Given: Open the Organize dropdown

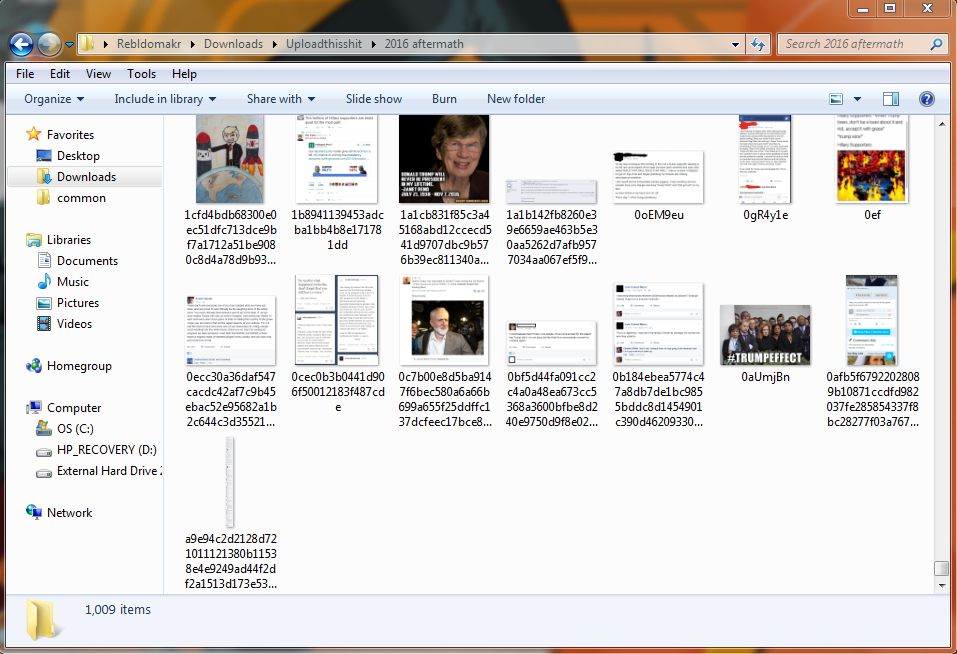Looking at the screenshot, I should pos(54,99).
